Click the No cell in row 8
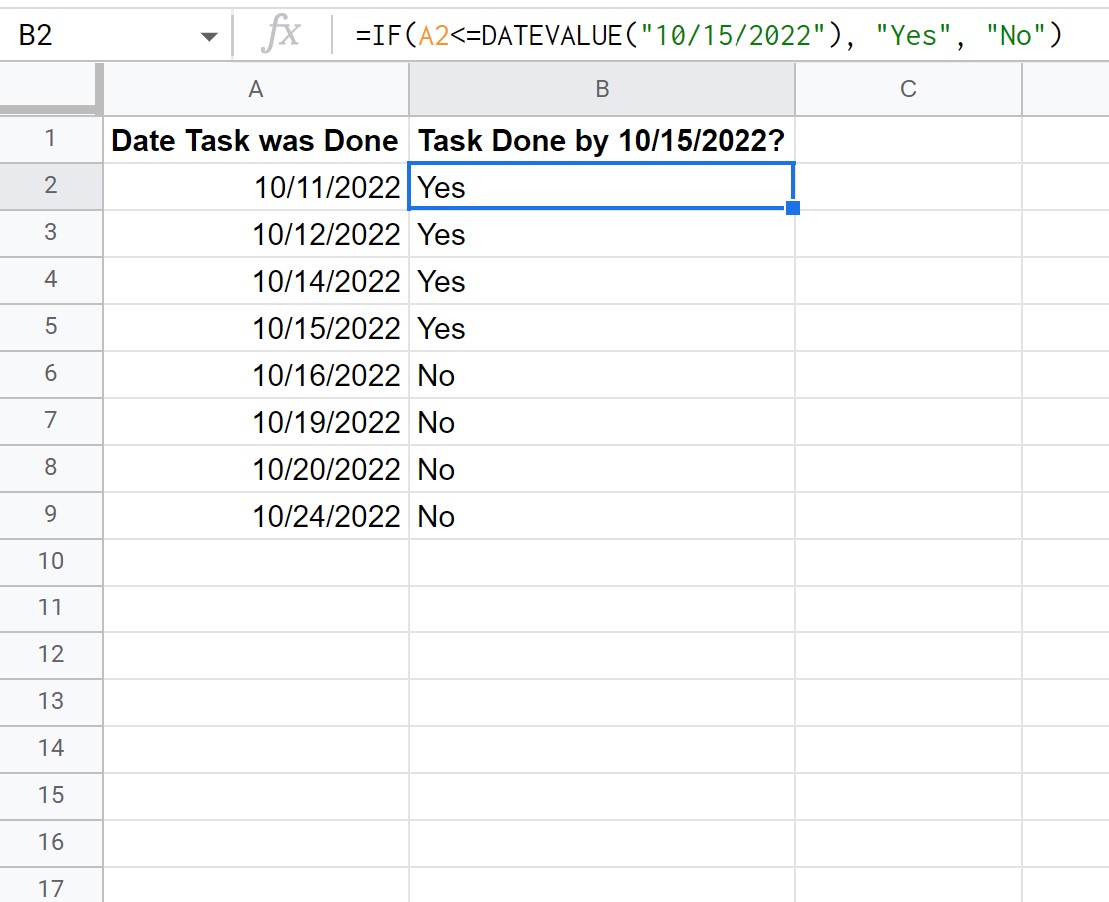The height and width of the screenshot is (902, 1109). coord(602,468)
